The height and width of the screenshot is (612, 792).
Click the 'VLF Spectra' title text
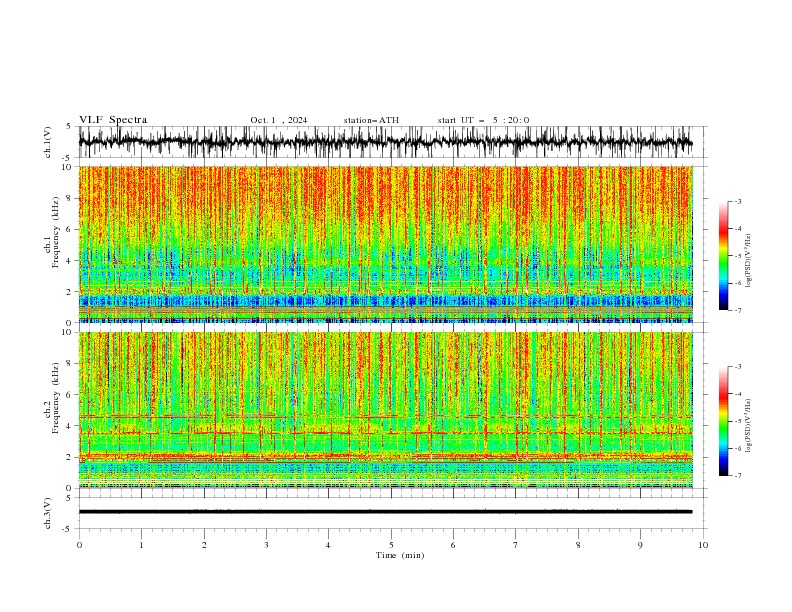coord(113,120)
